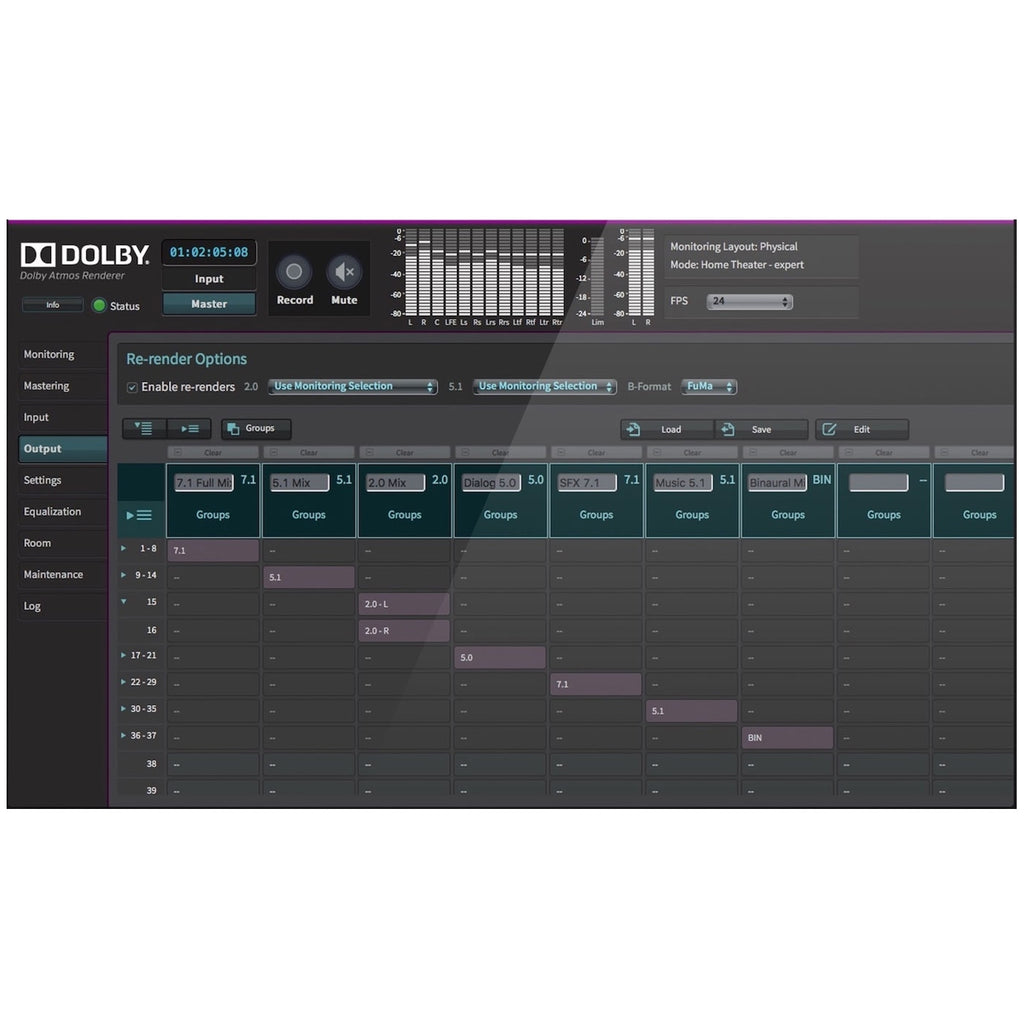1024x1024 pixels.
Task: Open the 2.0 Use Monitoring Selection dropdown
Action: click(x=353, y=387)
